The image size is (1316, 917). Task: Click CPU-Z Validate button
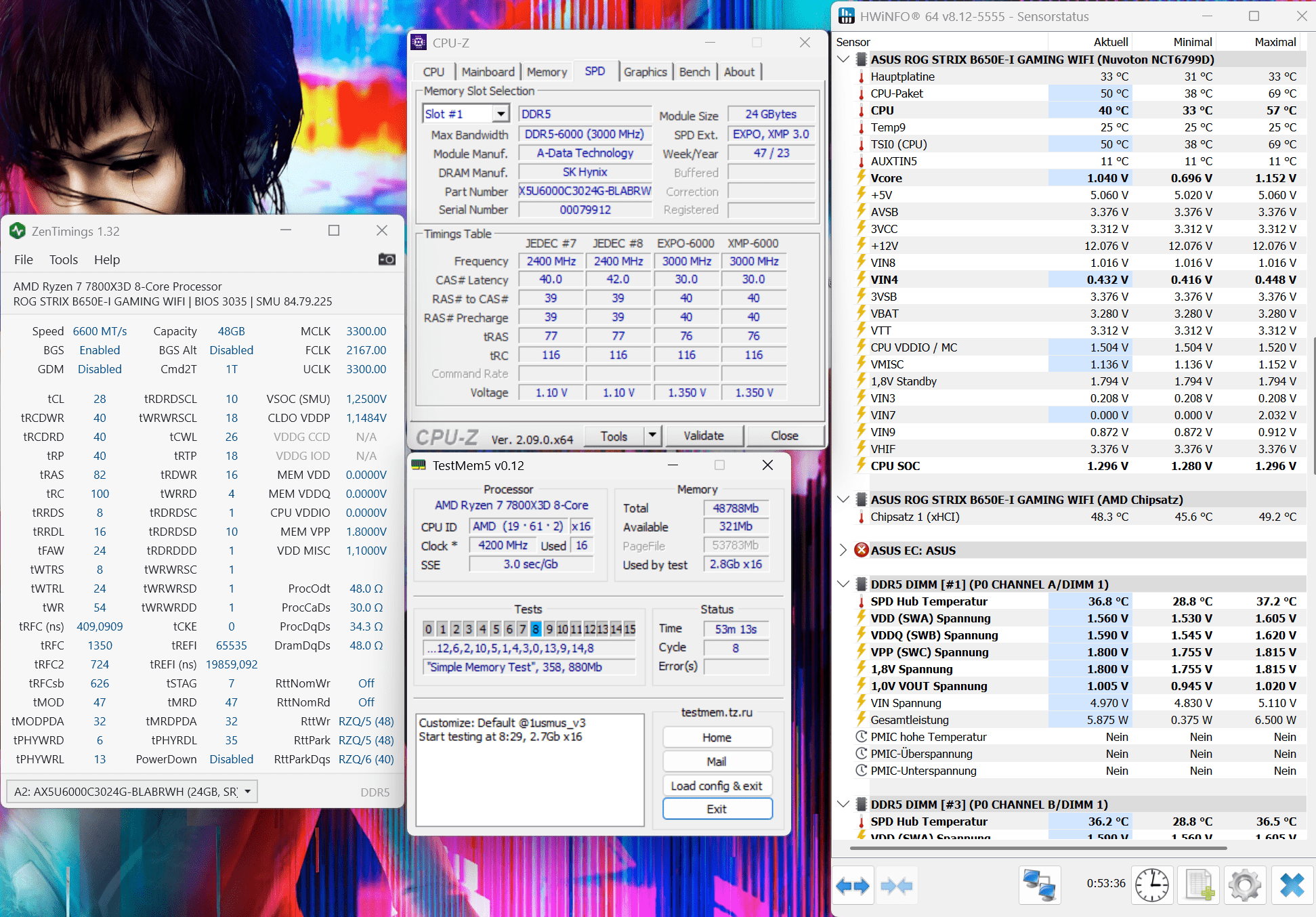coord(704,435)
